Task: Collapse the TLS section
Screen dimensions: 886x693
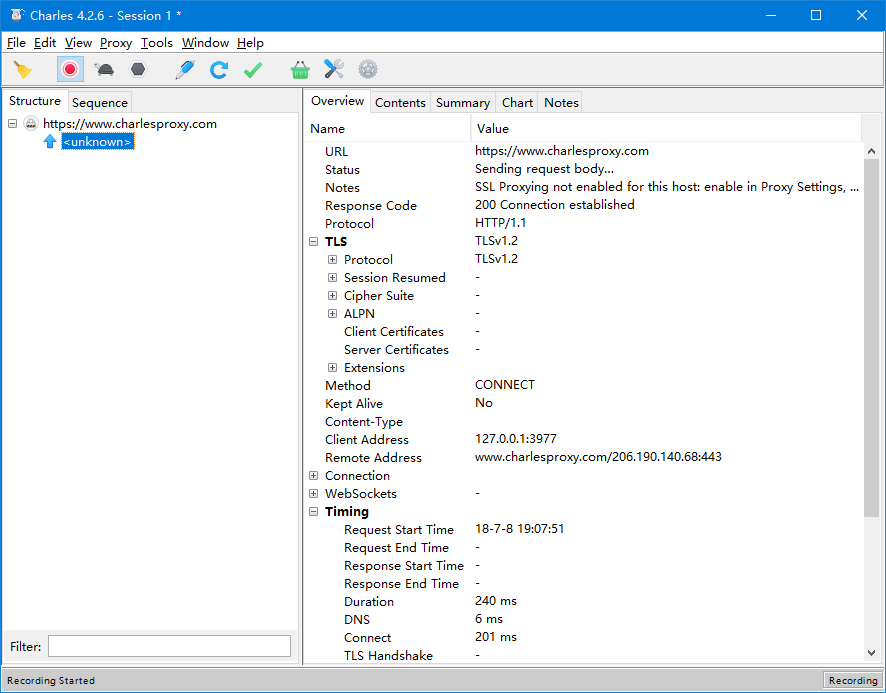Action: tap(314, 241)
